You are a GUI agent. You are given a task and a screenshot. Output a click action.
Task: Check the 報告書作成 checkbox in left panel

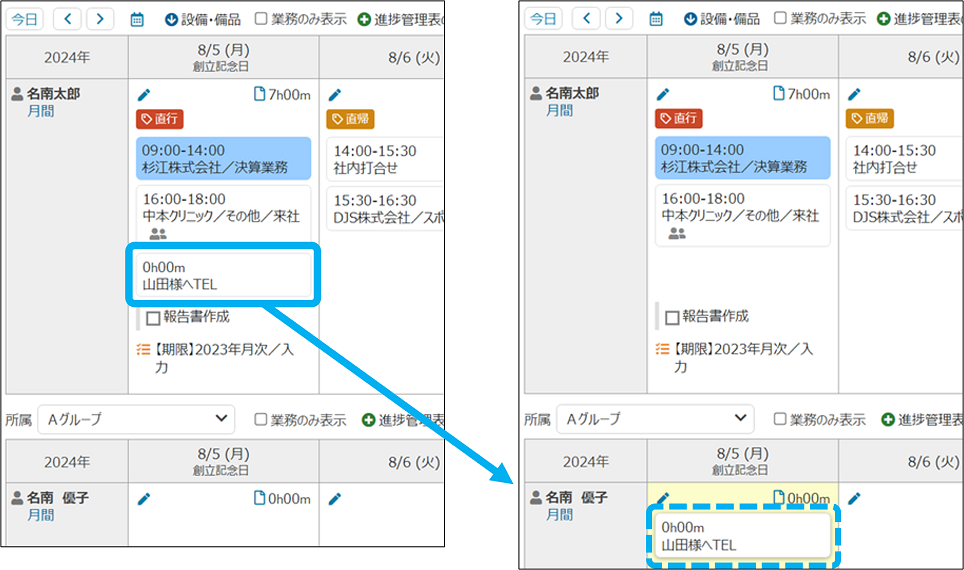pyautogui.click(x=153, y=318)
